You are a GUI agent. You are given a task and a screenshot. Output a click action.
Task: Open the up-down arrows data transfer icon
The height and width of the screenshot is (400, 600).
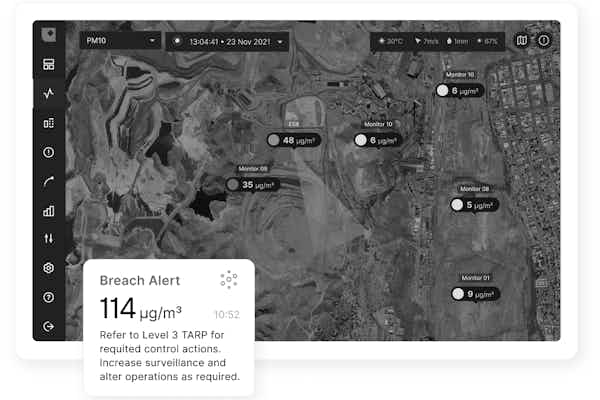(x=48, y=239)
